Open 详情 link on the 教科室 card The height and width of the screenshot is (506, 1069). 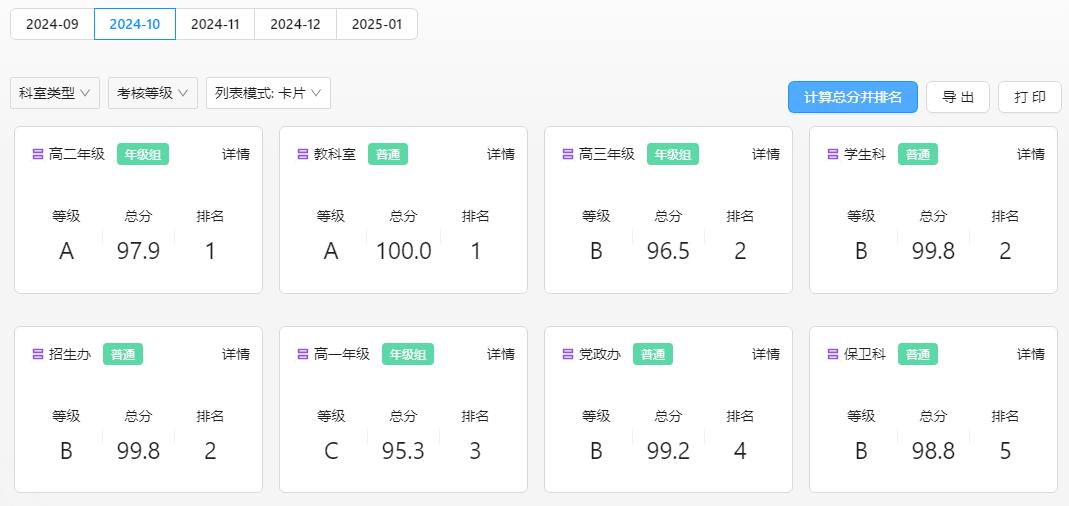click(x=501, y=154)
